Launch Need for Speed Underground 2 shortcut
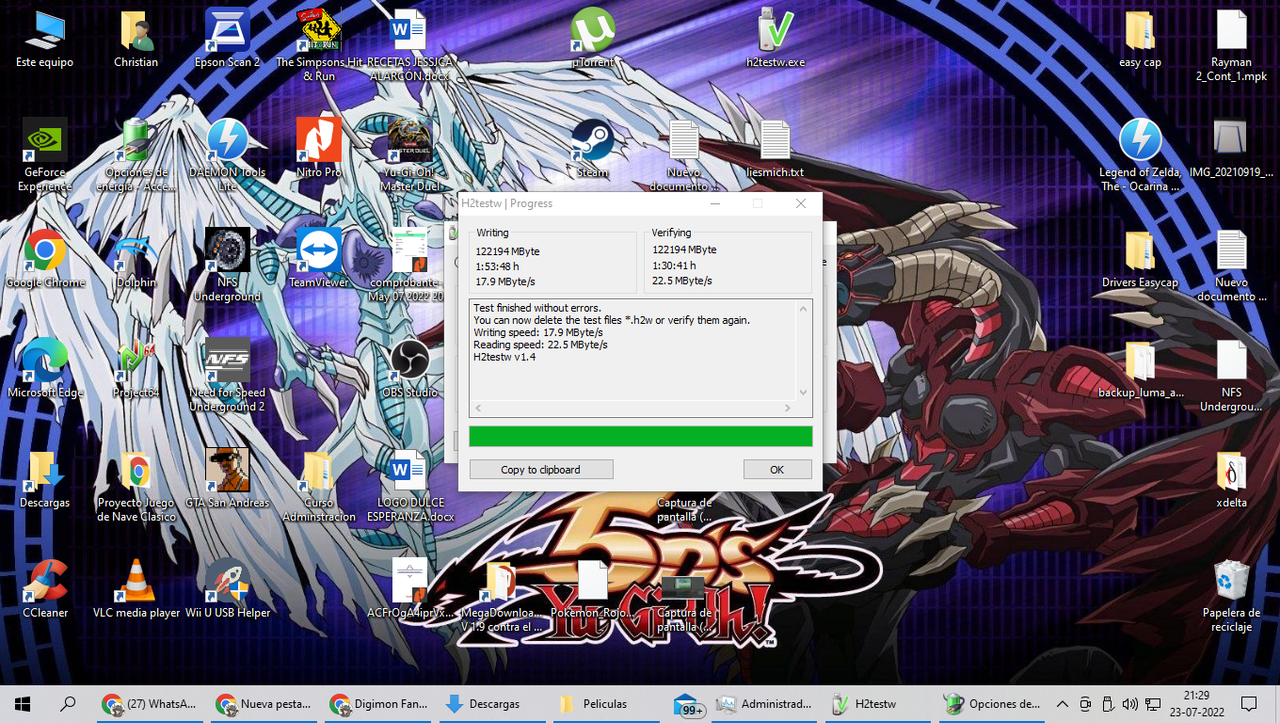Screen dimensions: 1280x723 click(227, 375)
